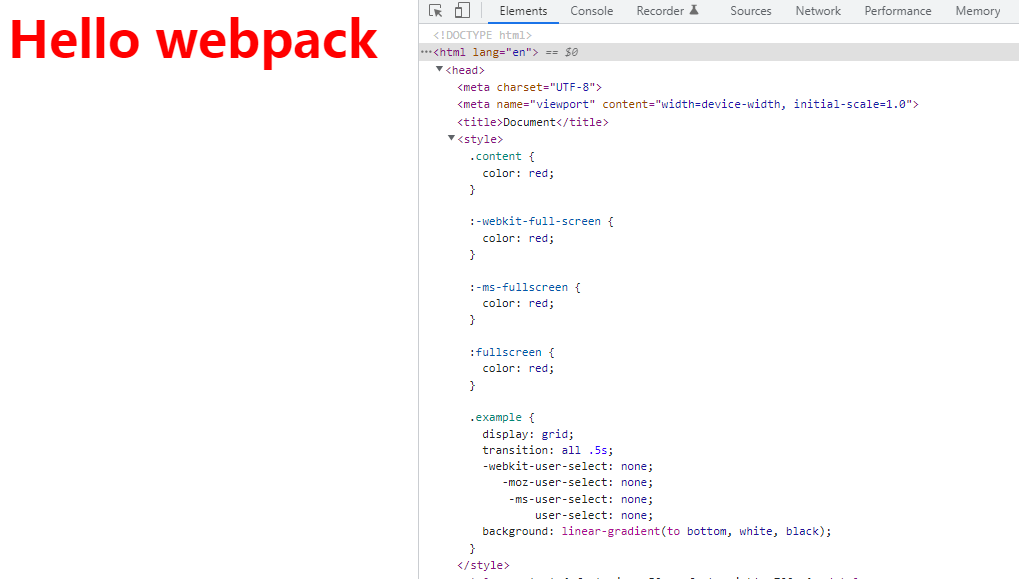Click the Recorder flask icon
This screenshot has width=1019, height=579.
(x=694, y=10)
